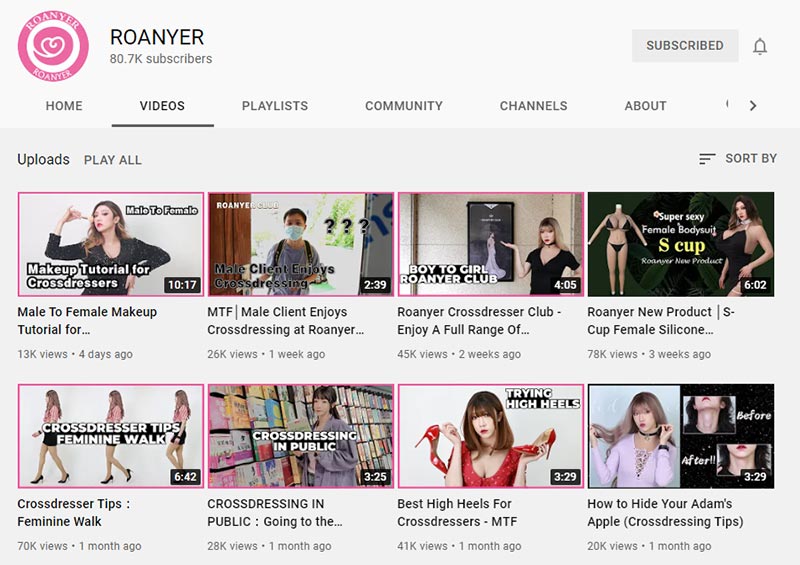Click the notification bell icon

[x=760, y=46]
